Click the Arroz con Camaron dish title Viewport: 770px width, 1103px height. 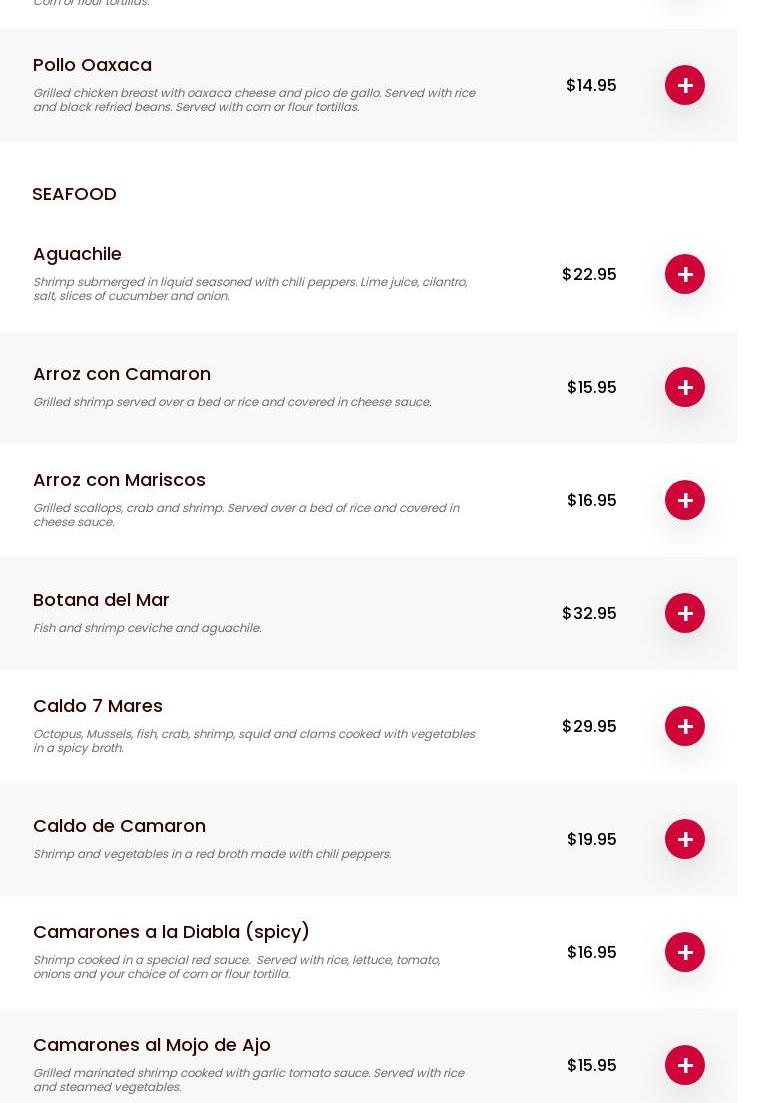122,374
